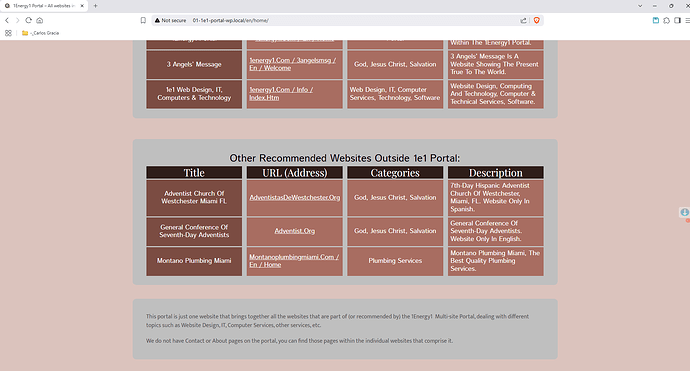
Task: Click the browser back arrow
Action: 7,20
